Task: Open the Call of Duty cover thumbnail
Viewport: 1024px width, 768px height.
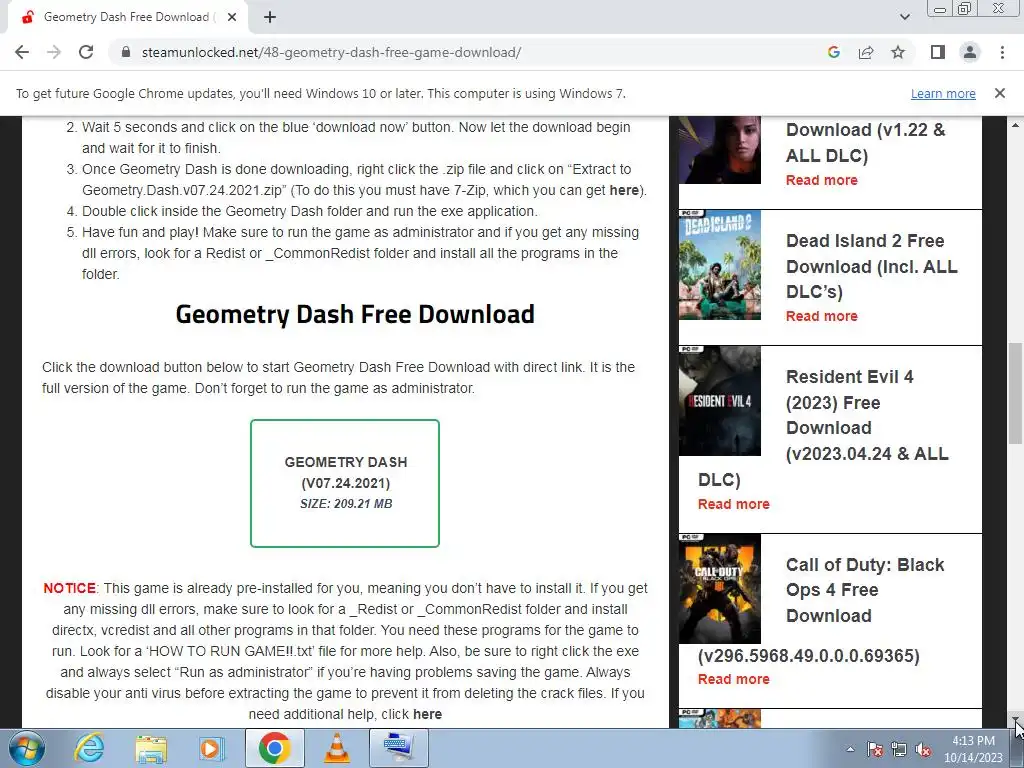Action: point(720,589)
